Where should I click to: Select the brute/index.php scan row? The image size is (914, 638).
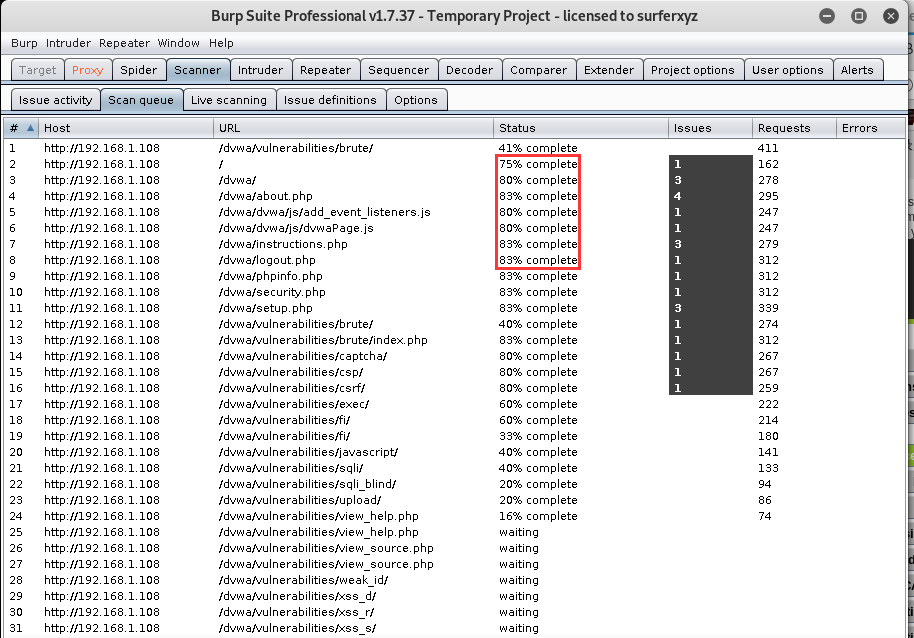click(455, 340)
